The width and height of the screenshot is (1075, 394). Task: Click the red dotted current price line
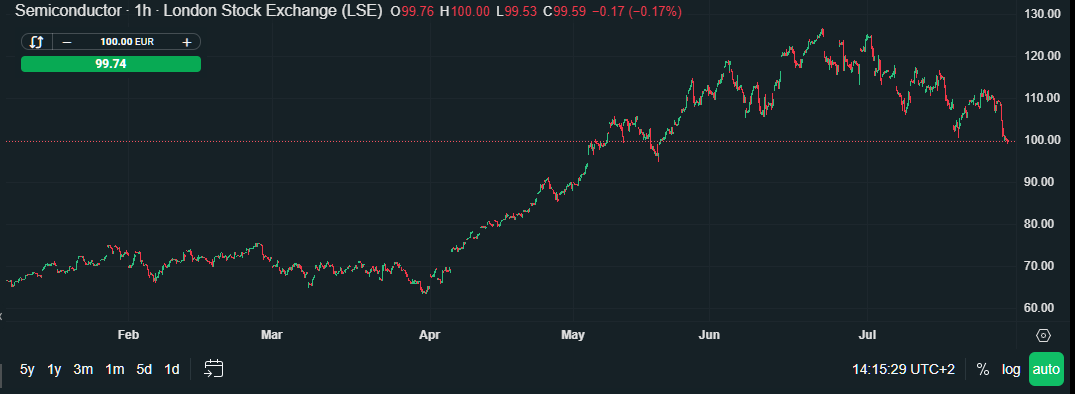tap(511, 142)
